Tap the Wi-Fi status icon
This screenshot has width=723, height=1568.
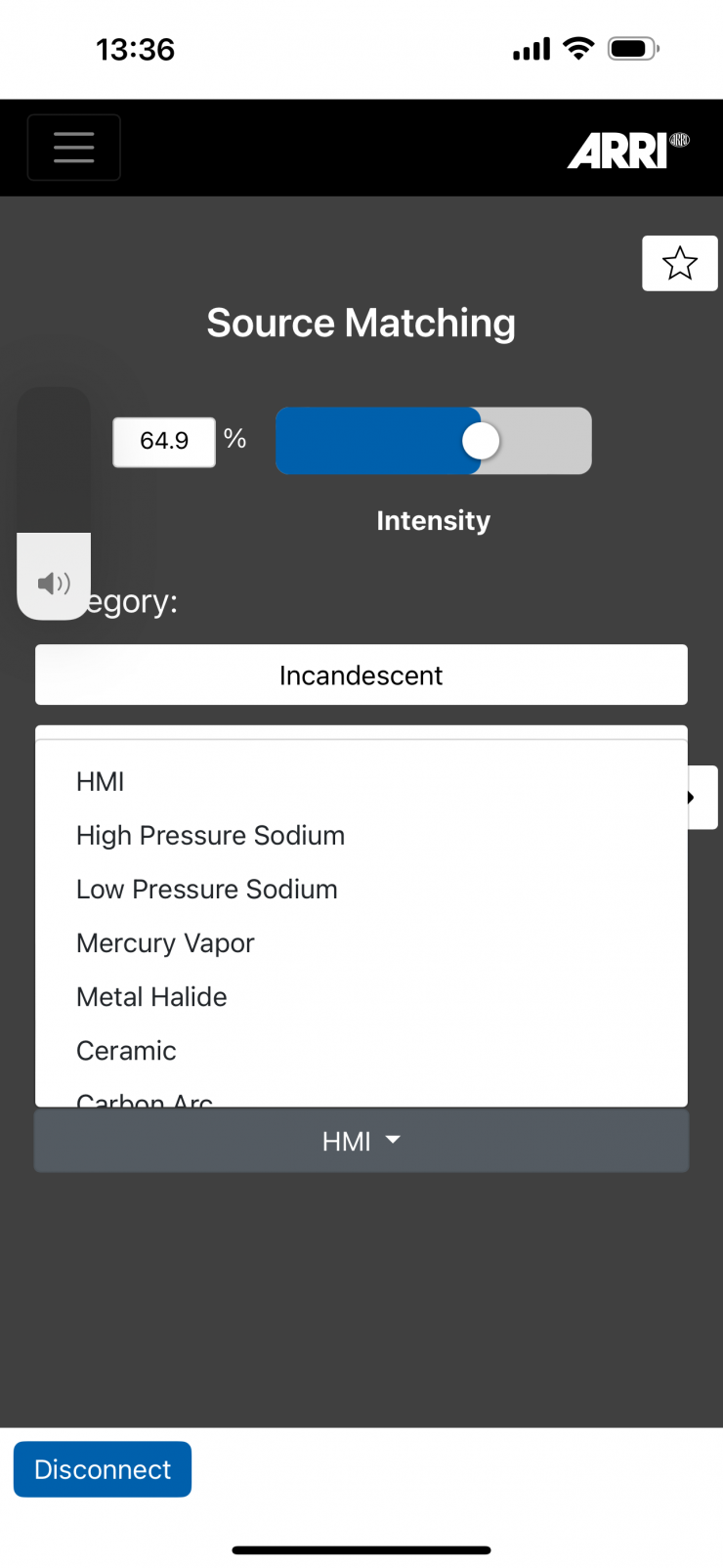[579, 49]
